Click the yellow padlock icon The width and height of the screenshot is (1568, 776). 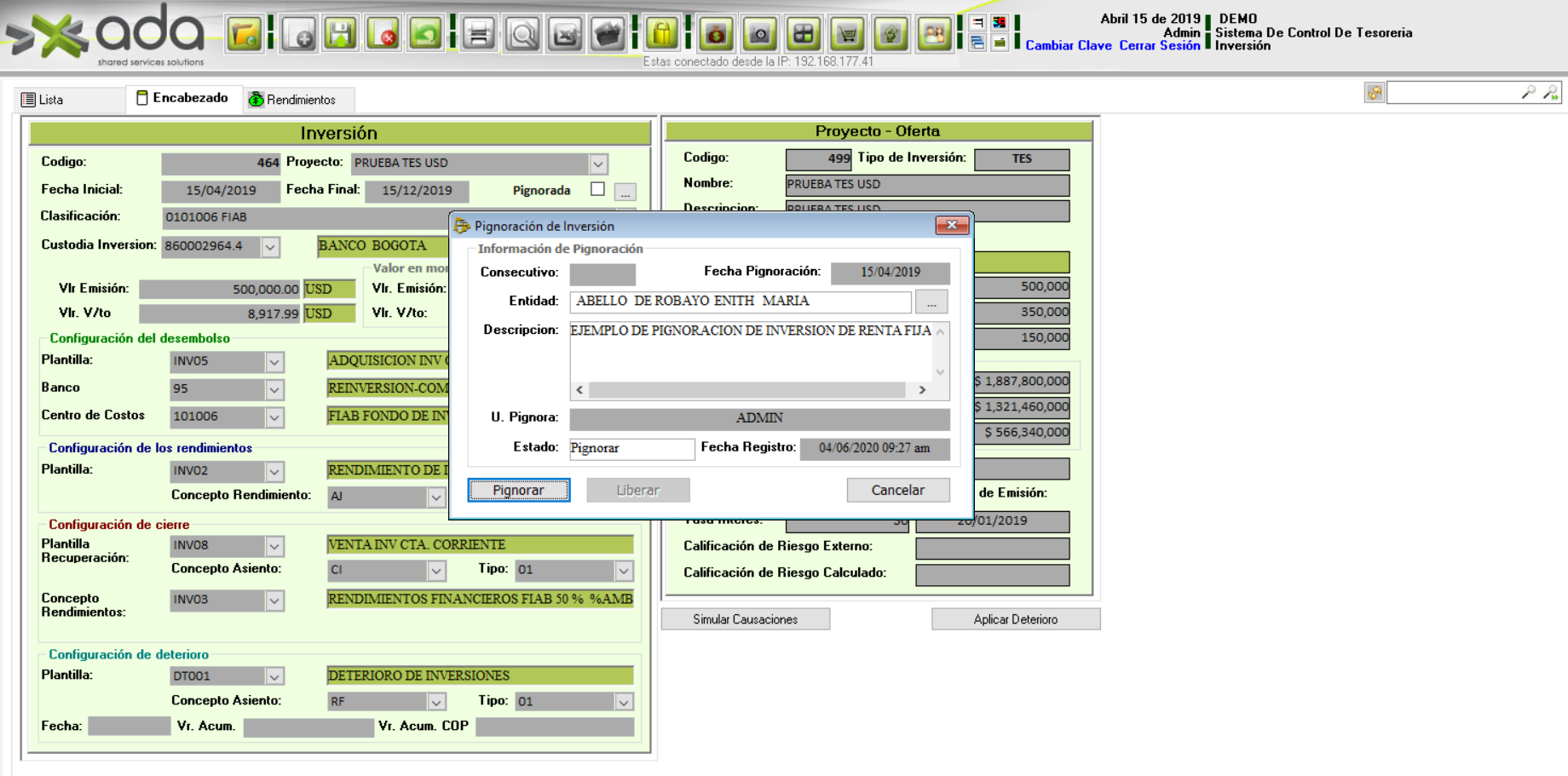point(661,34)
